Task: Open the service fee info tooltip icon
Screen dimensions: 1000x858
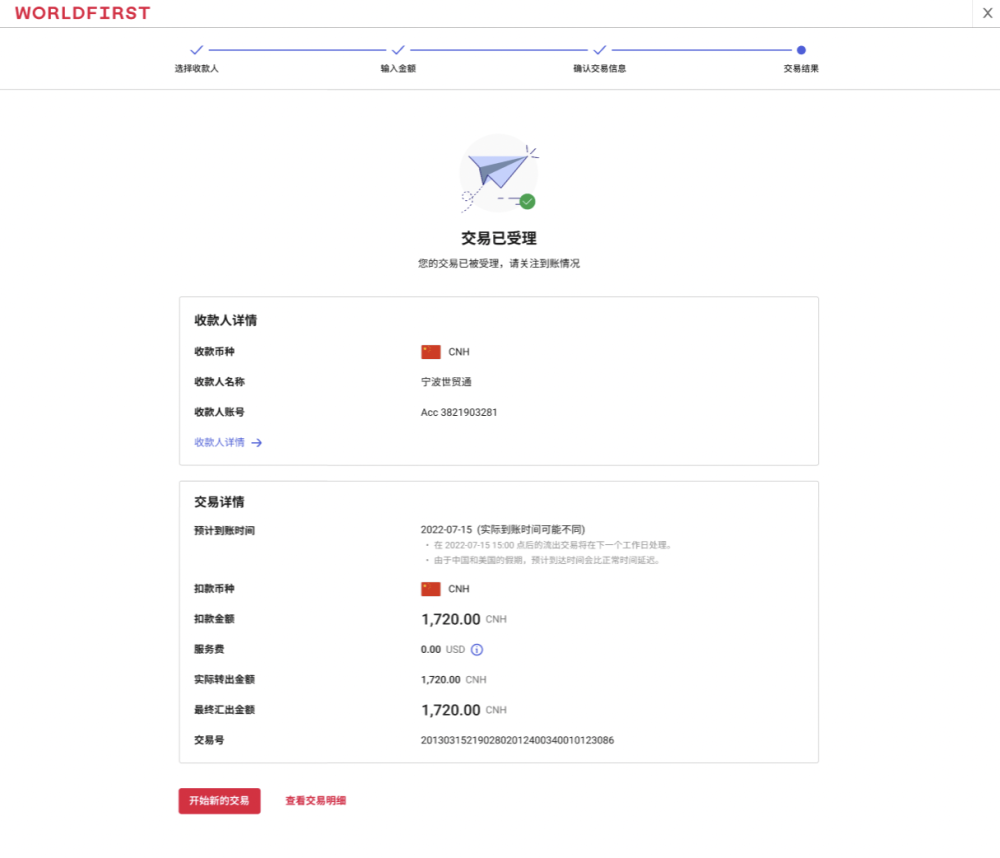Action: (477, 650)
